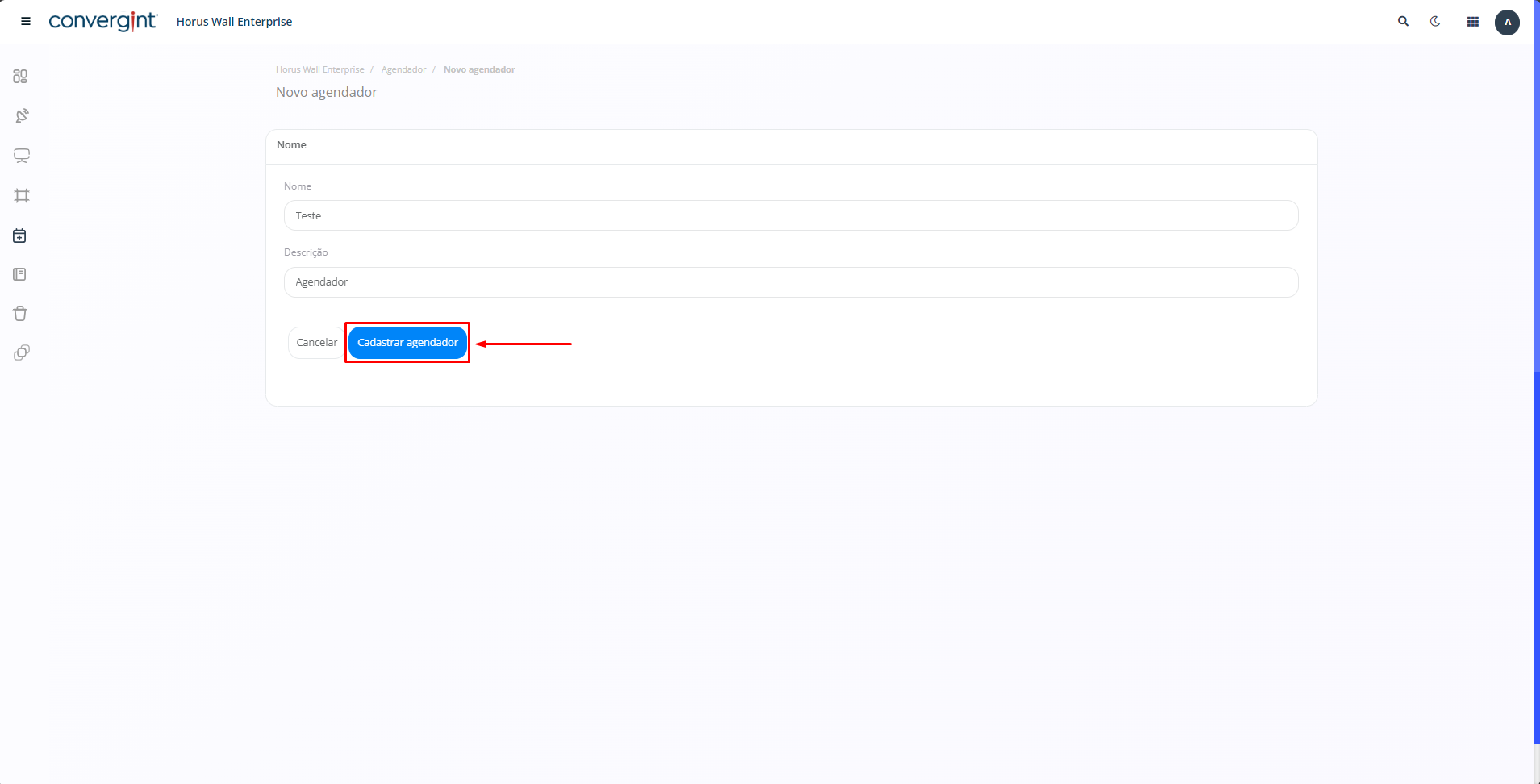This screenshot has width=1540, height=784.
Task: Click the Cancelar button
Action: pyautogui.click(x=316, y=343)
